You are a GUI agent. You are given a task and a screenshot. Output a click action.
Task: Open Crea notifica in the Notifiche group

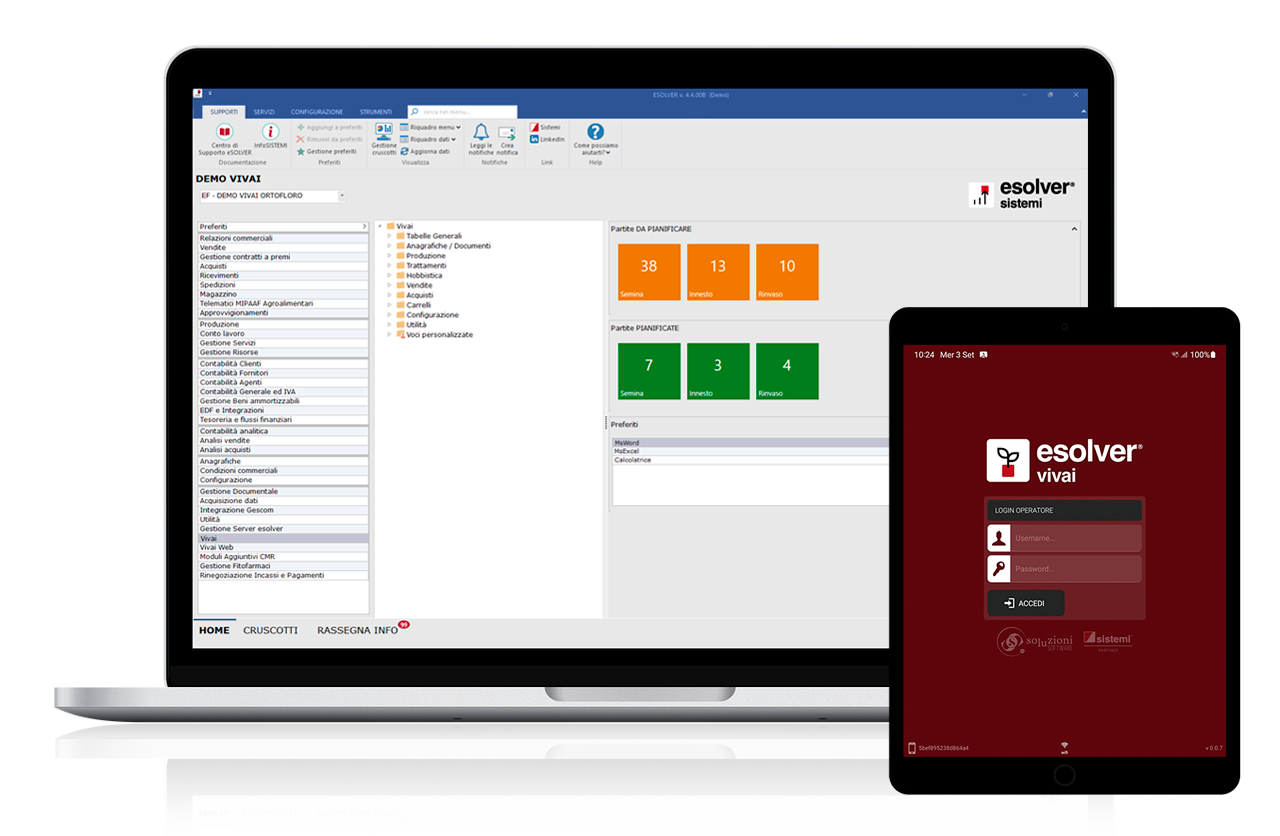(x=505, y=132)
